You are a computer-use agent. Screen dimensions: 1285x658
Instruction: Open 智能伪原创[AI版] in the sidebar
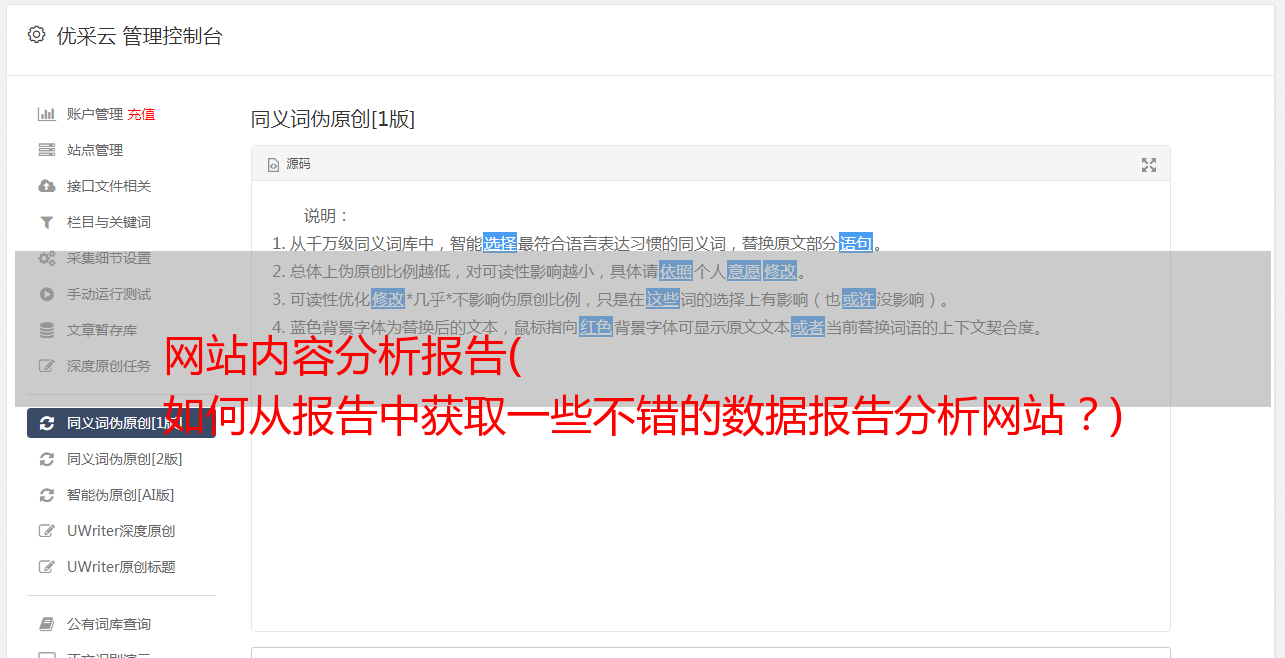click(121, 495)
